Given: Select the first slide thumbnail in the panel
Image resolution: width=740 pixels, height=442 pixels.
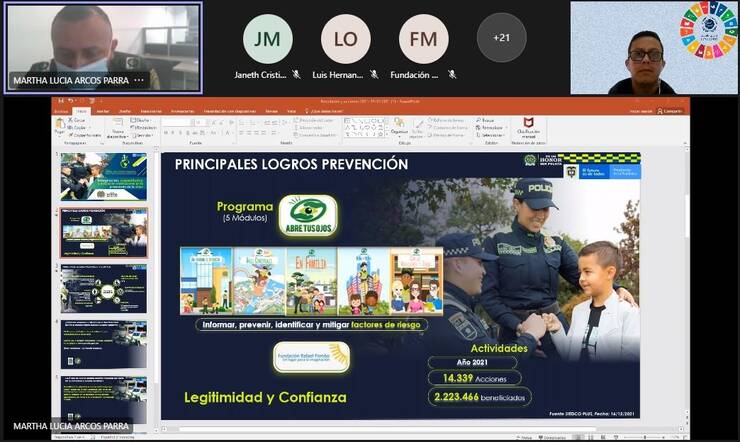Looking at the screenshot, I should tap(104, 177).
